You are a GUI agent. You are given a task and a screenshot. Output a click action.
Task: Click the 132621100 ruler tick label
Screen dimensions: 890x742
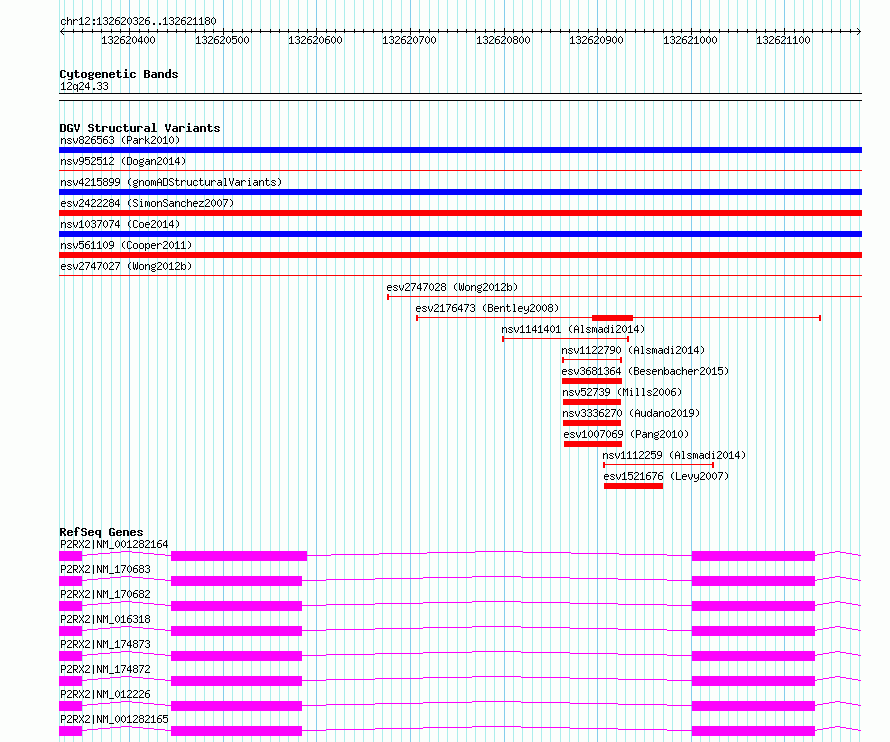783,40
